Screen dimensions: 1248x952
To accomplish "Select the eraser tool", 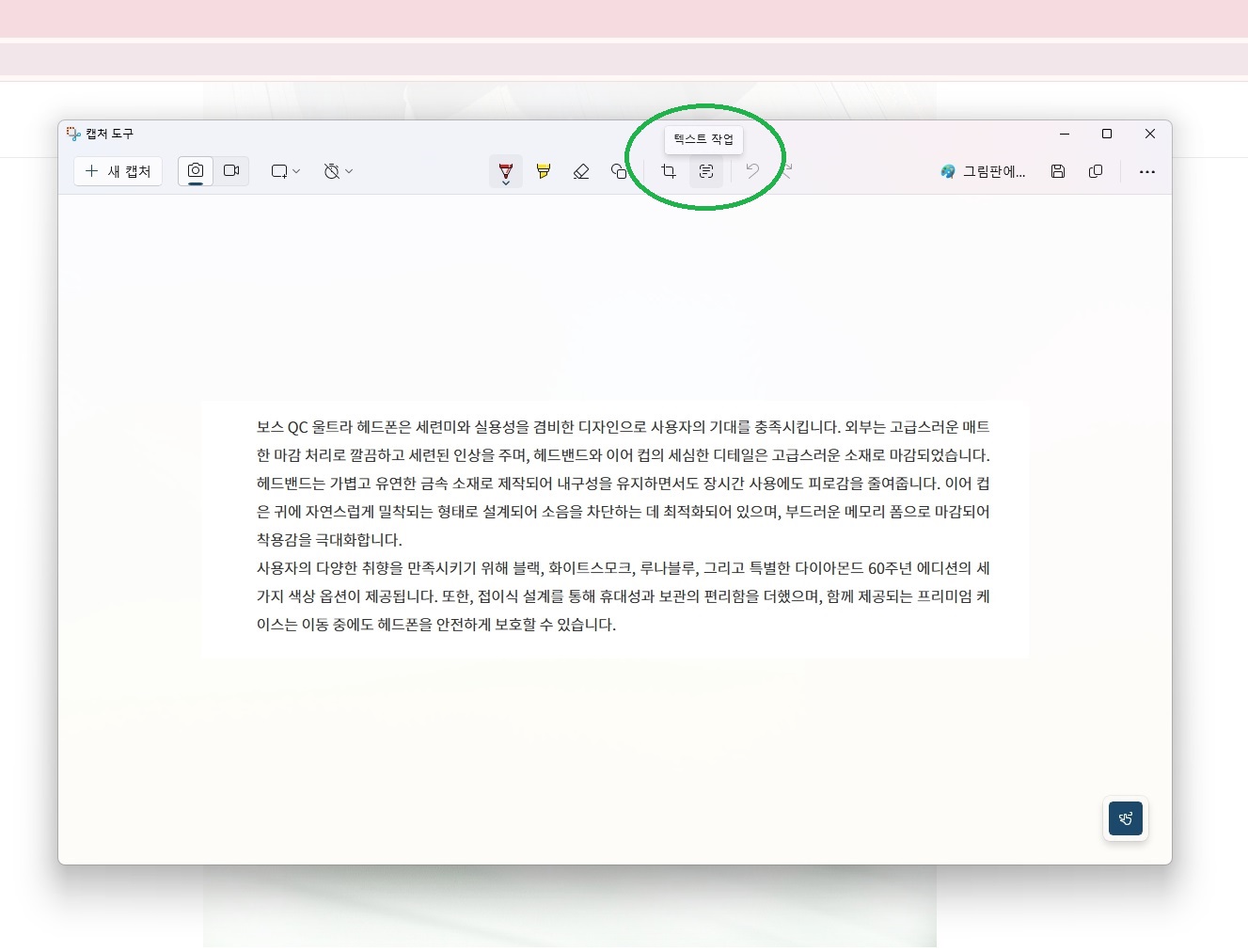I will pyautogui.click(x=581, y=171).
